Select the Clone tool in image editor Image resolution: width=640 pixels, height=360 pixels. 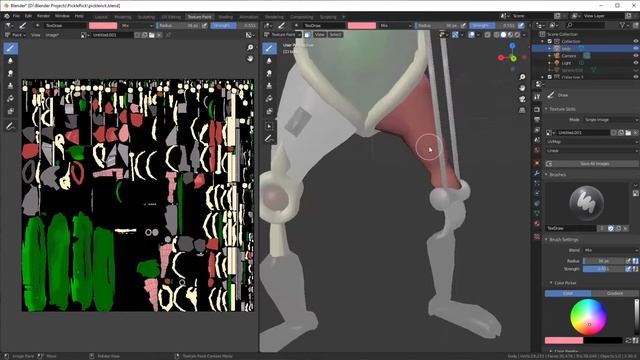coord(10,86)
